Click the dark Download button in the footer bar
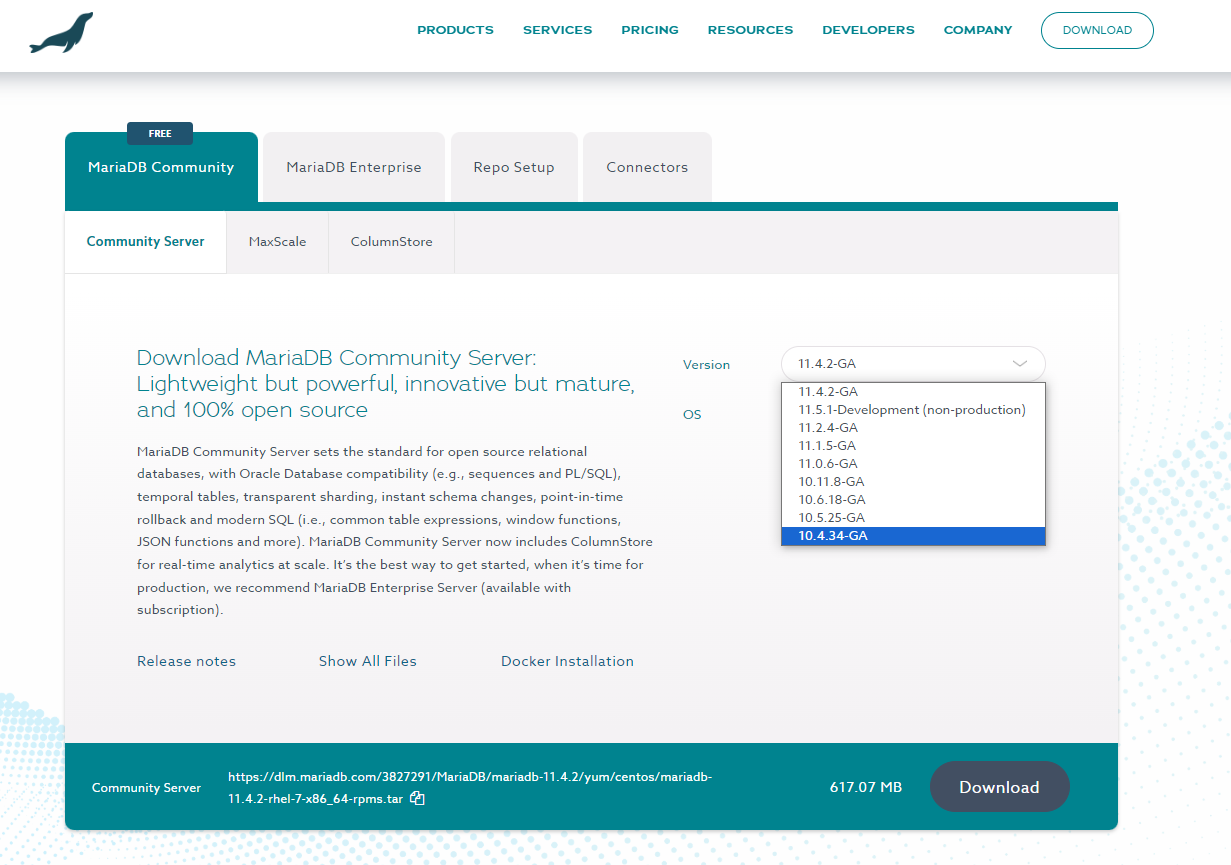 pyautogui.click(x=999, y=787)
